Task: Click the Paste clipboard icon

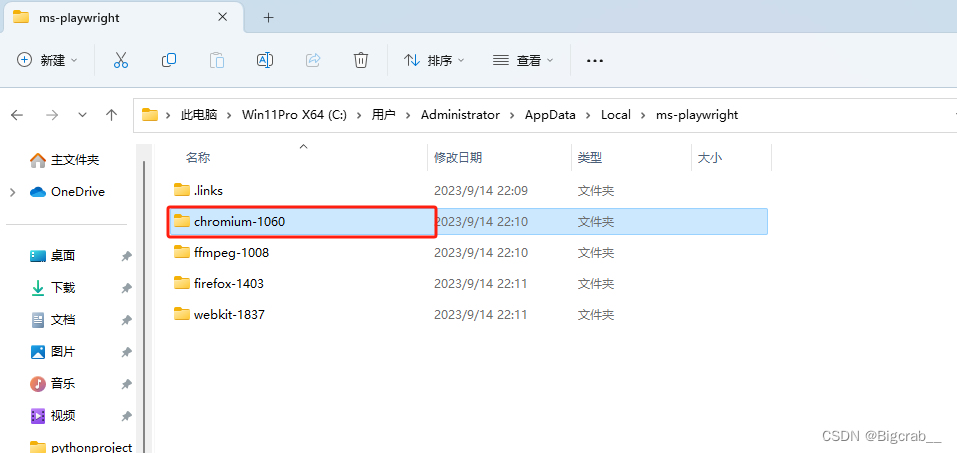Action: pyautogui.click(x=217, y=60)
